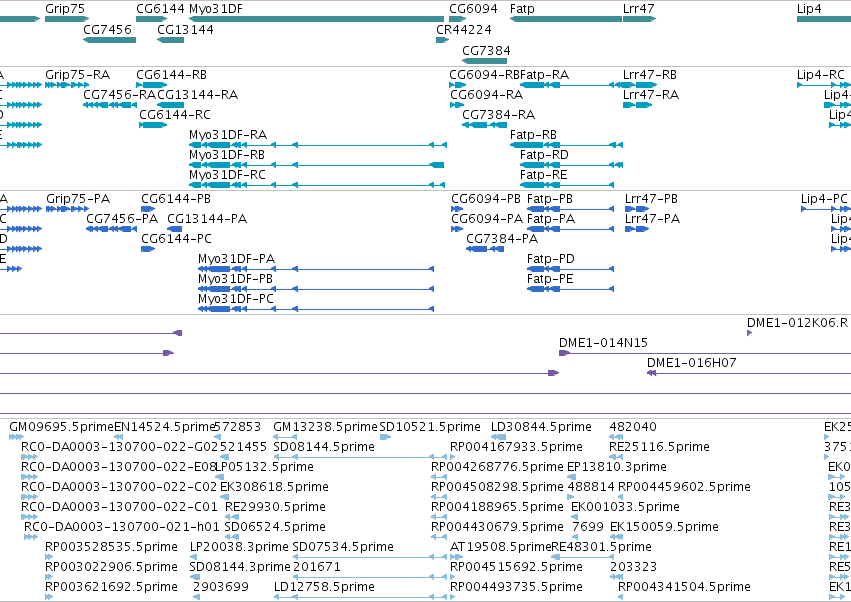Click the Fatp-PD protein label
The image size is (851, 602).
pyautogui.click(x=550, y=259)
